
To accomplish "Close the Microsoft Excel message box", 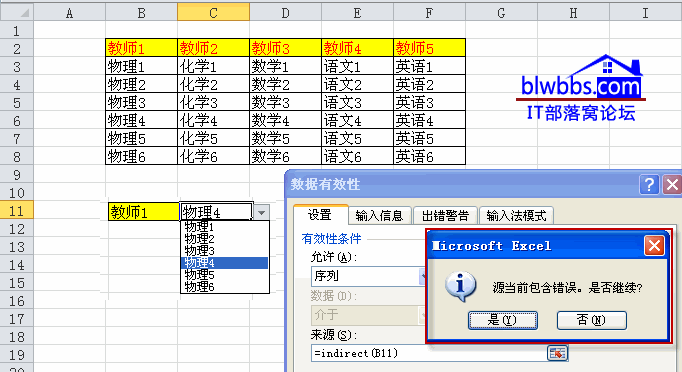I will click(655, 246).
